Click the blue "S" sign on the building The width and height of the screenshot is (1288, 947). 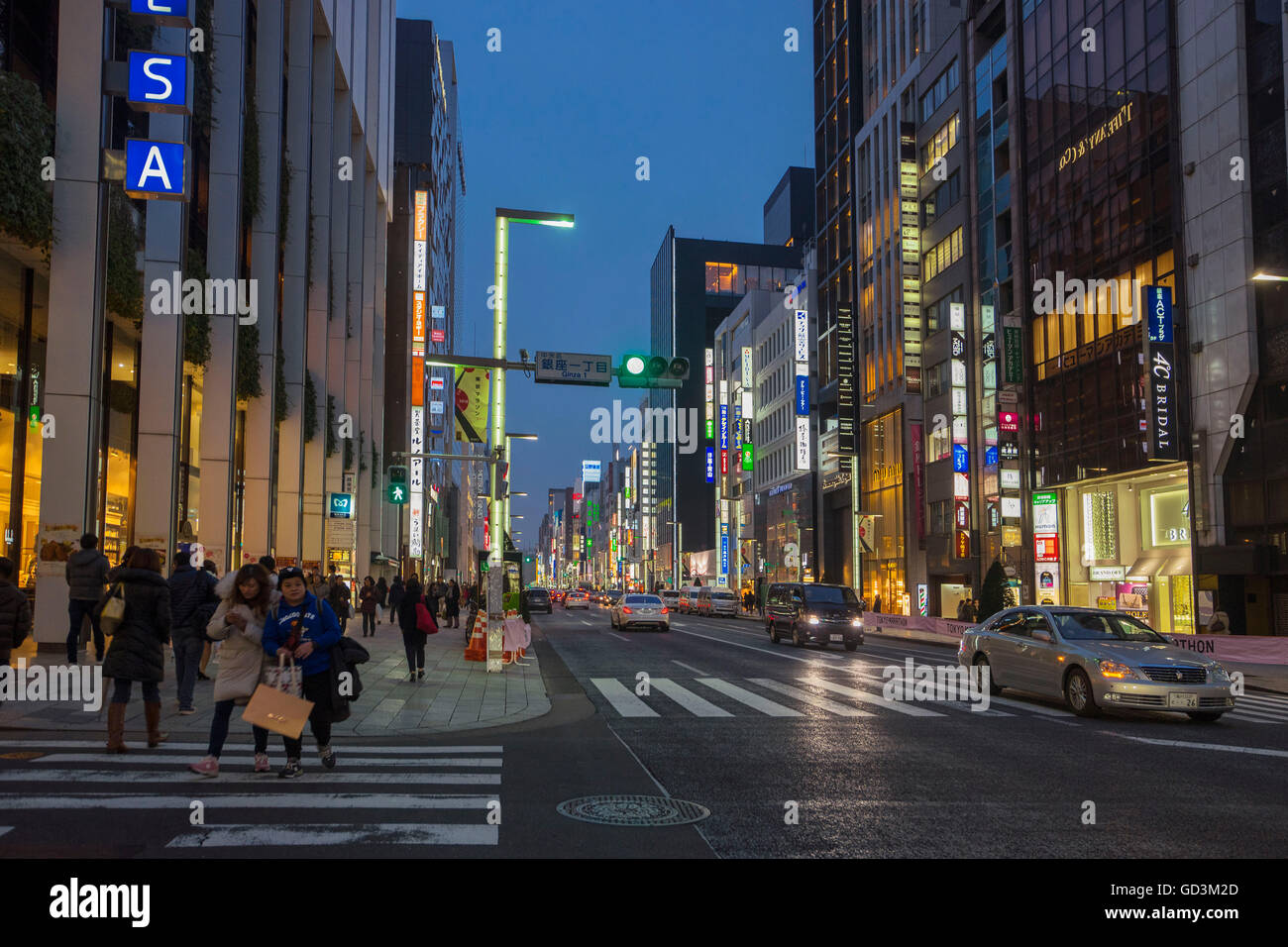click(x=158, y=79)
